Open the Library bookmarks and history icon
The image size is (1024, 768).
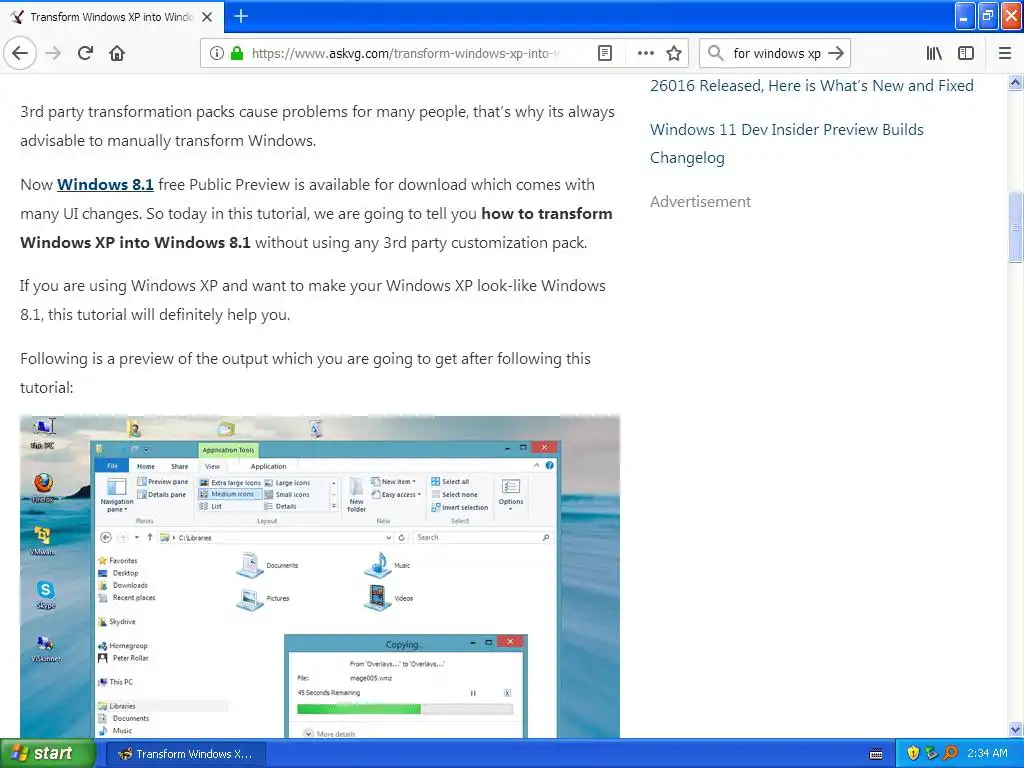click(x=934, y=53)
